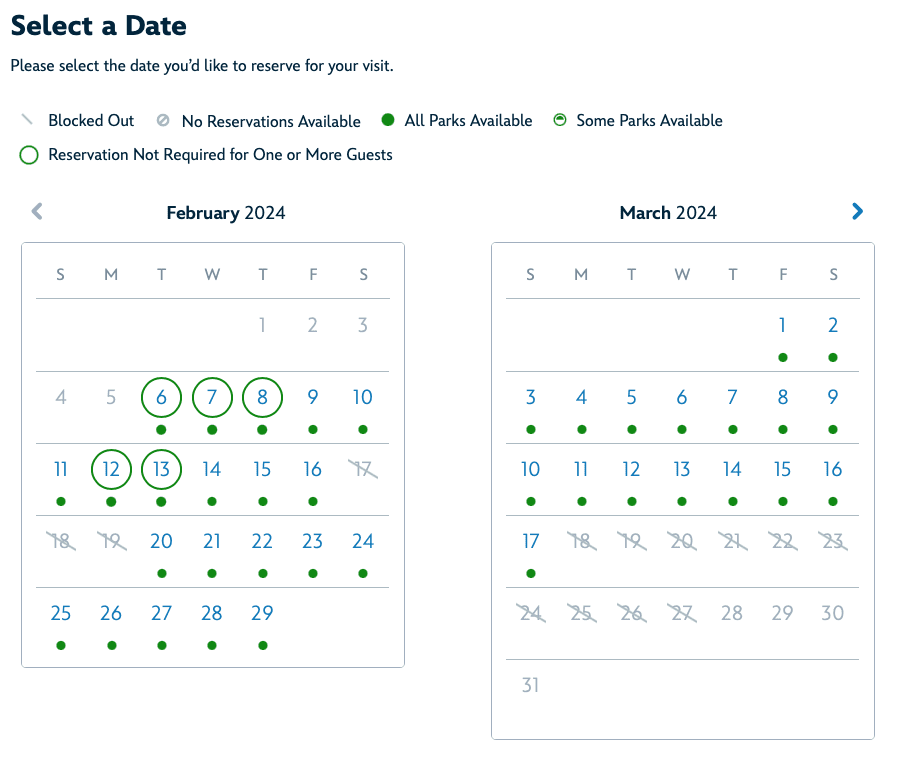Go to next month with right chevron
This screenshot has width=912, height=767.
(857, 212)
